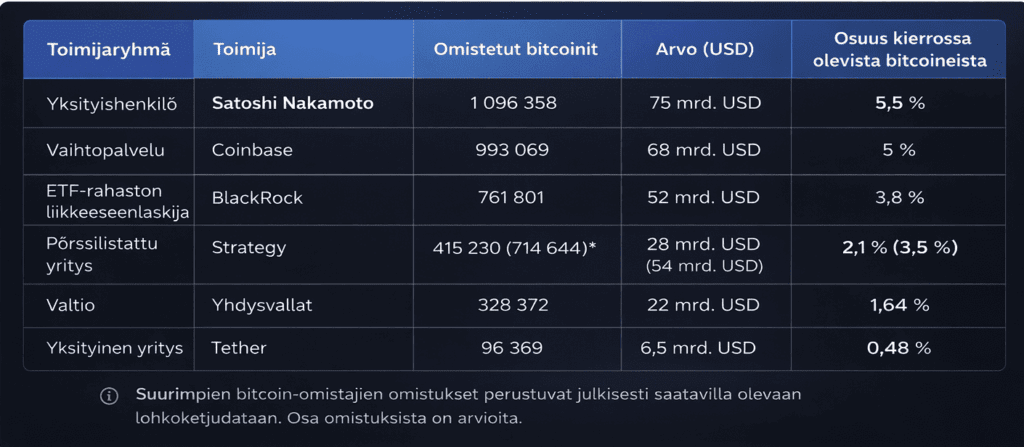Click the info icon below the table
This screenshot has width=1024, height=447.
[109, 396]
